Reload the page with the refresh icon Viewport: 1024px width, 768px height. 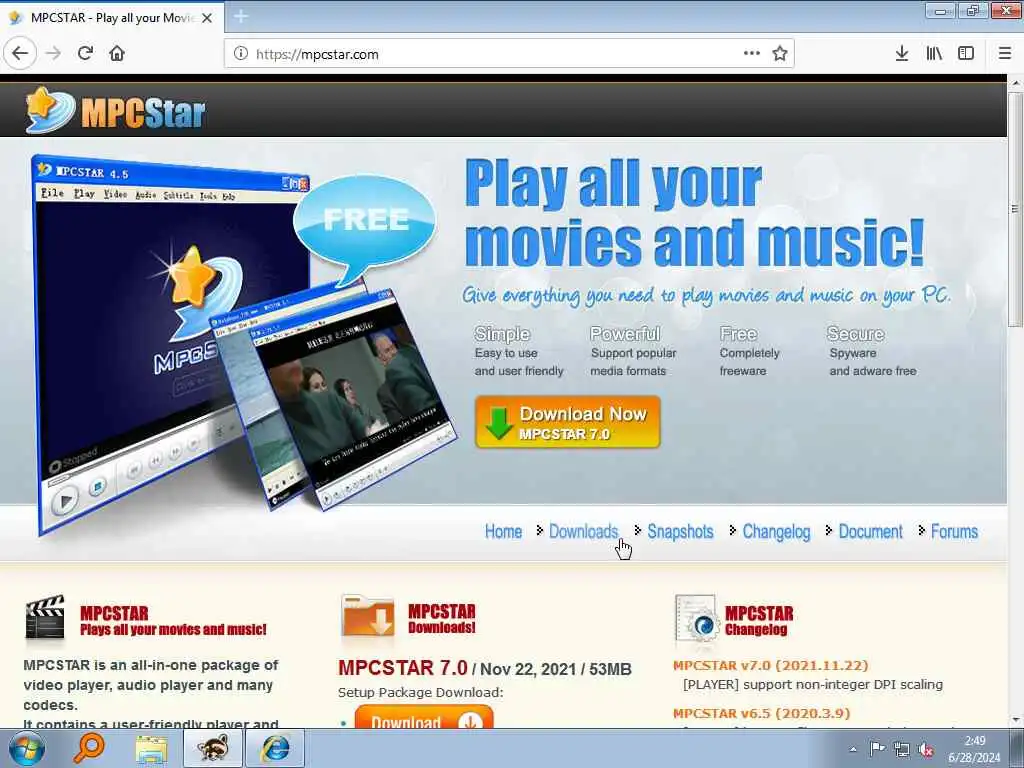click(86, 54)
